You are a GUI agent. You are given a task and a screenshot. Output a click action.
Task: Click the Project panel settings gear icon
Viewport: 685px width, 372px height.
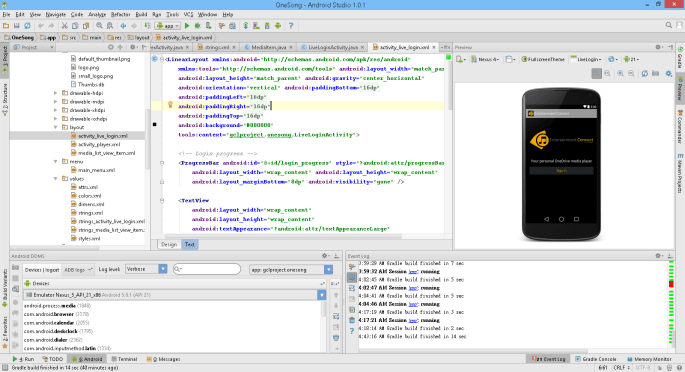133,47
